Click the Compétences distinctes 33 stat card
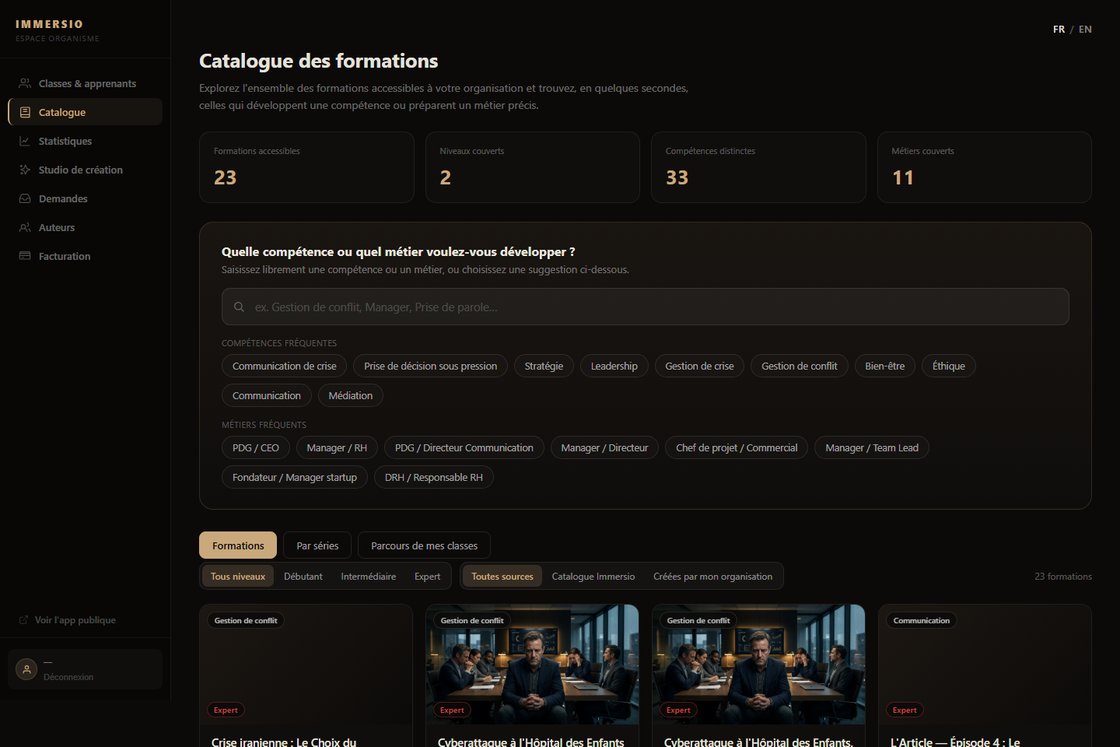Image resolution: width=1120 pixels, height=747 pixels. pos(758,167)
